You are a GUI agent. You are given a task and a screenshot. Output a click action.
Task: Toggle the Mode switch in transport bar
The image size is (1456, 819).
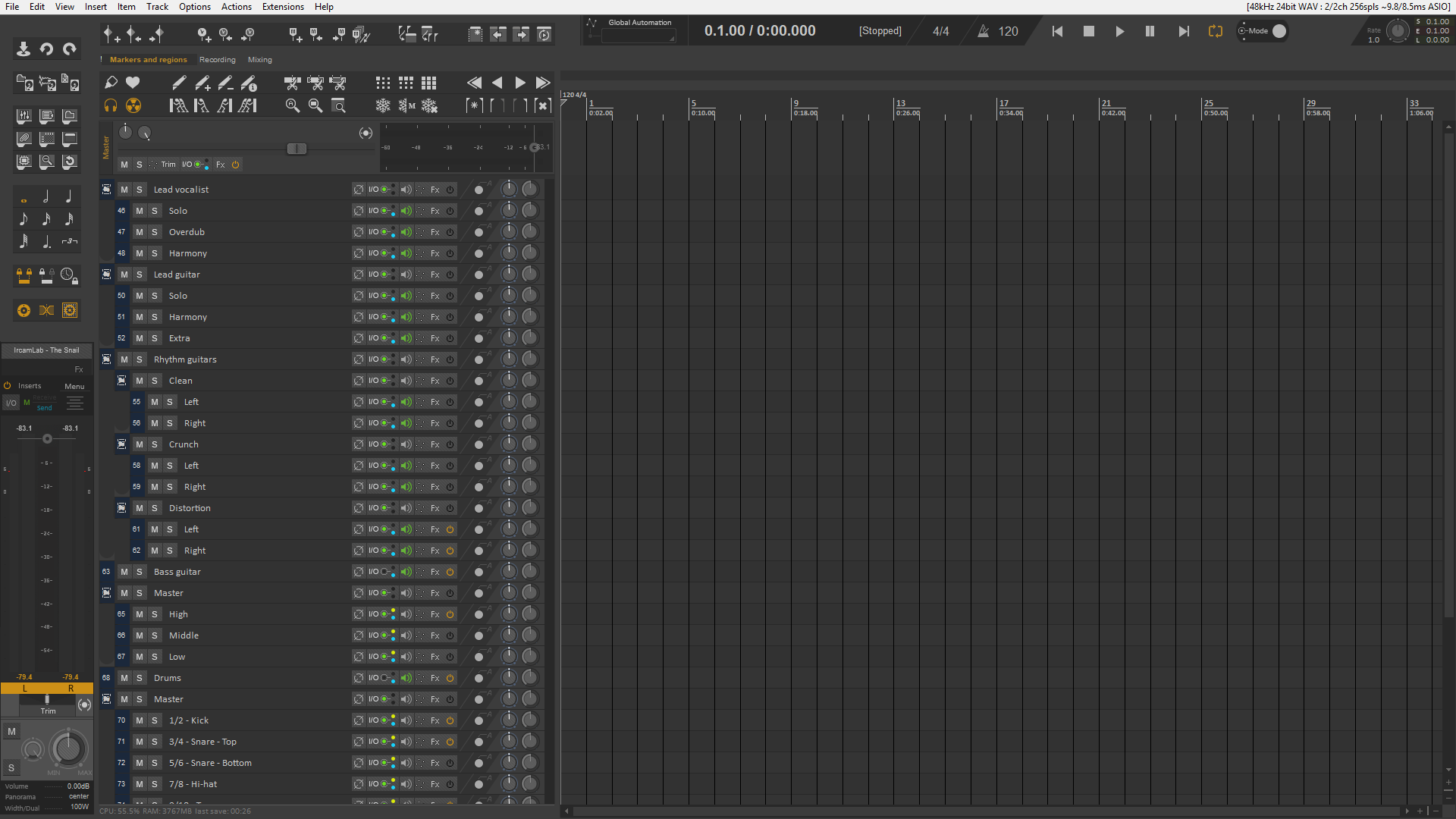tap(1279, 31)
